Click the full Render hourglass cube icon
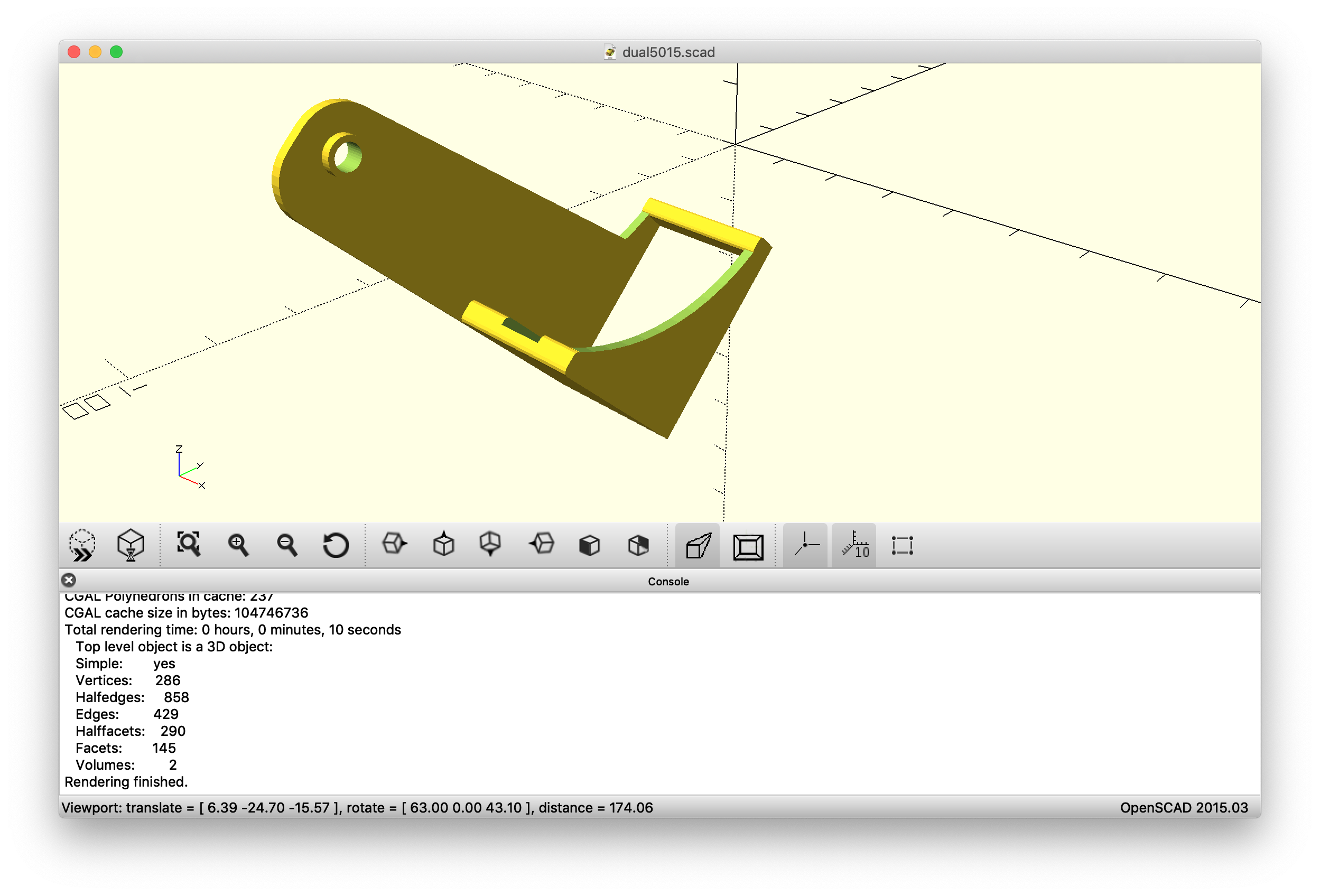 coord(131,545)
